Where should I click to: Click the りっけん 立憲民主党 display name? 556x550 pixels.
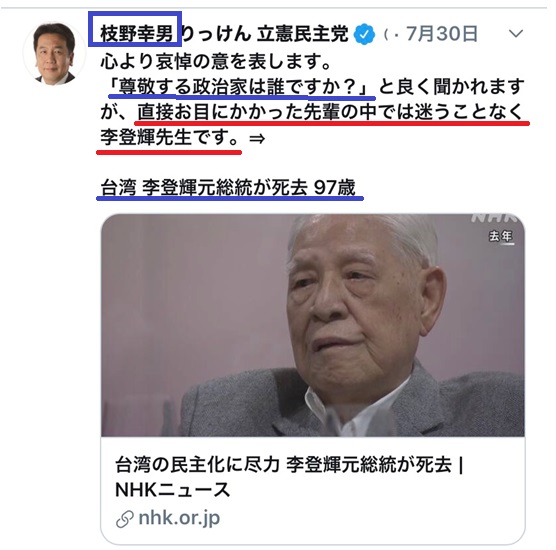[x=265, y=34]
